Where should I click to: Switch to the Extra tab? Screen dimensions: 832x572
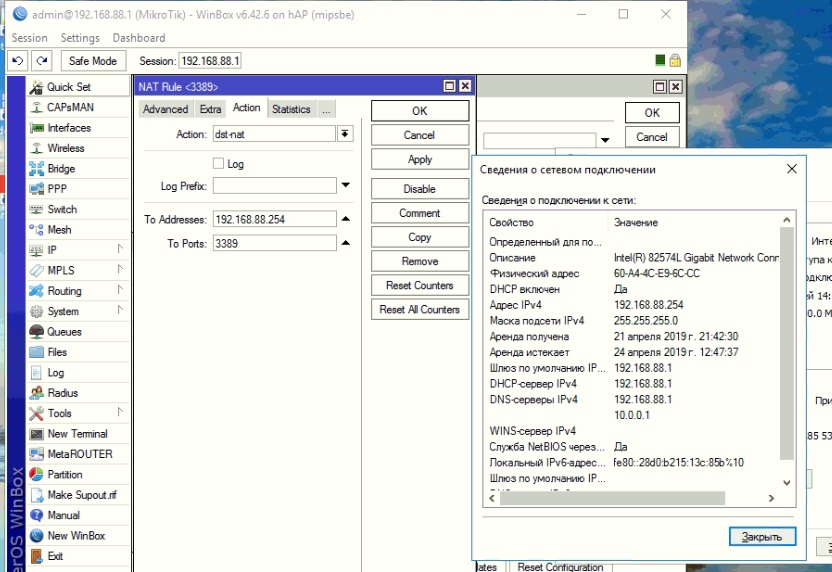point(210,109)
